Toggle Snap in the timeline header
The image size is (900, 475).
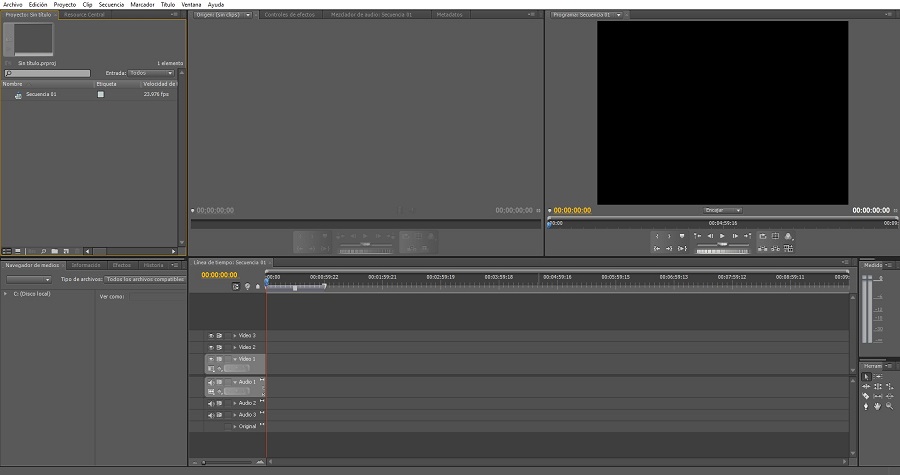[236, 286]
